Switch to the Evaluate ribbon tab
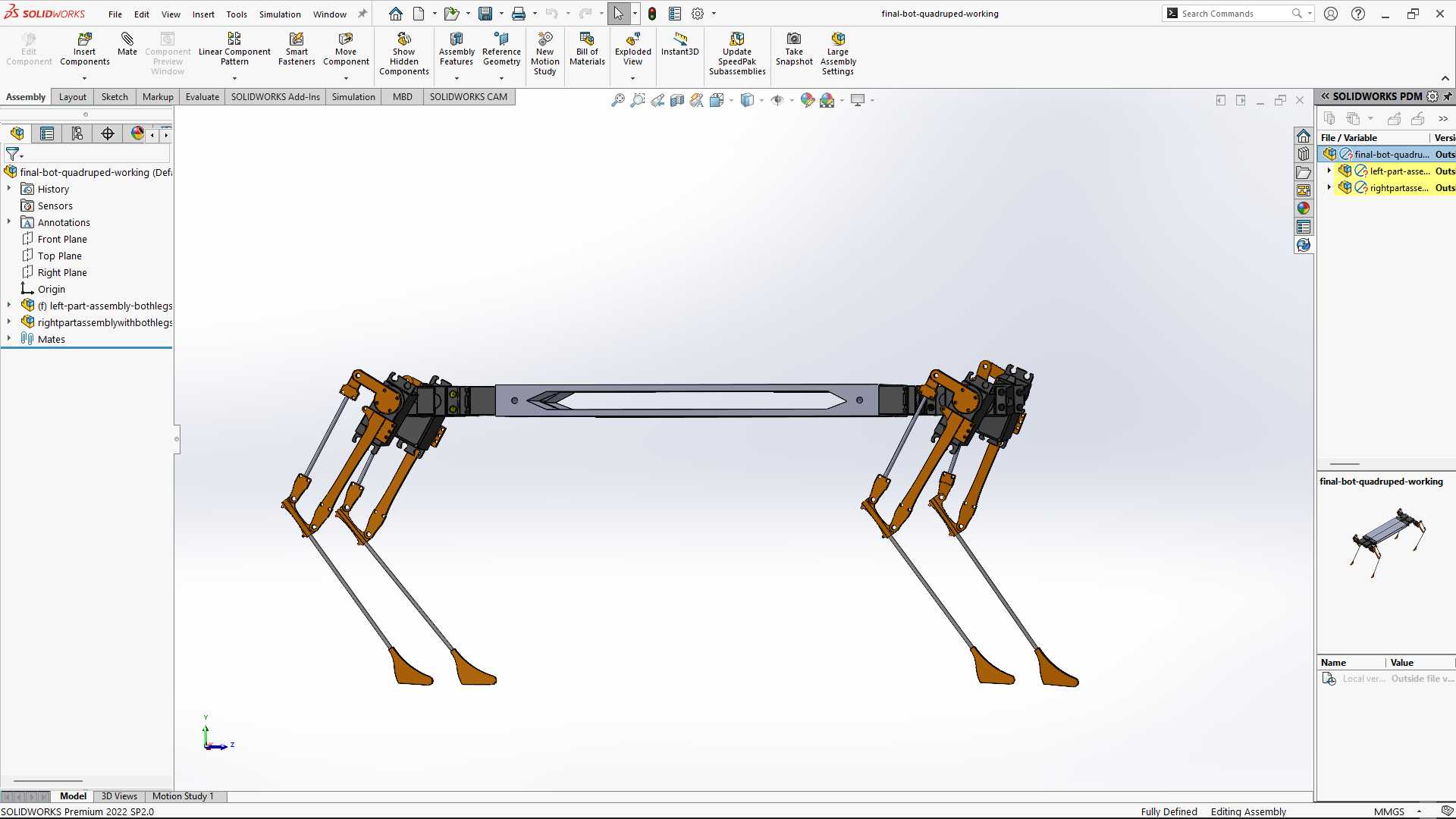The height and width of the screenshot is (819, 1456). pos(202,97)
